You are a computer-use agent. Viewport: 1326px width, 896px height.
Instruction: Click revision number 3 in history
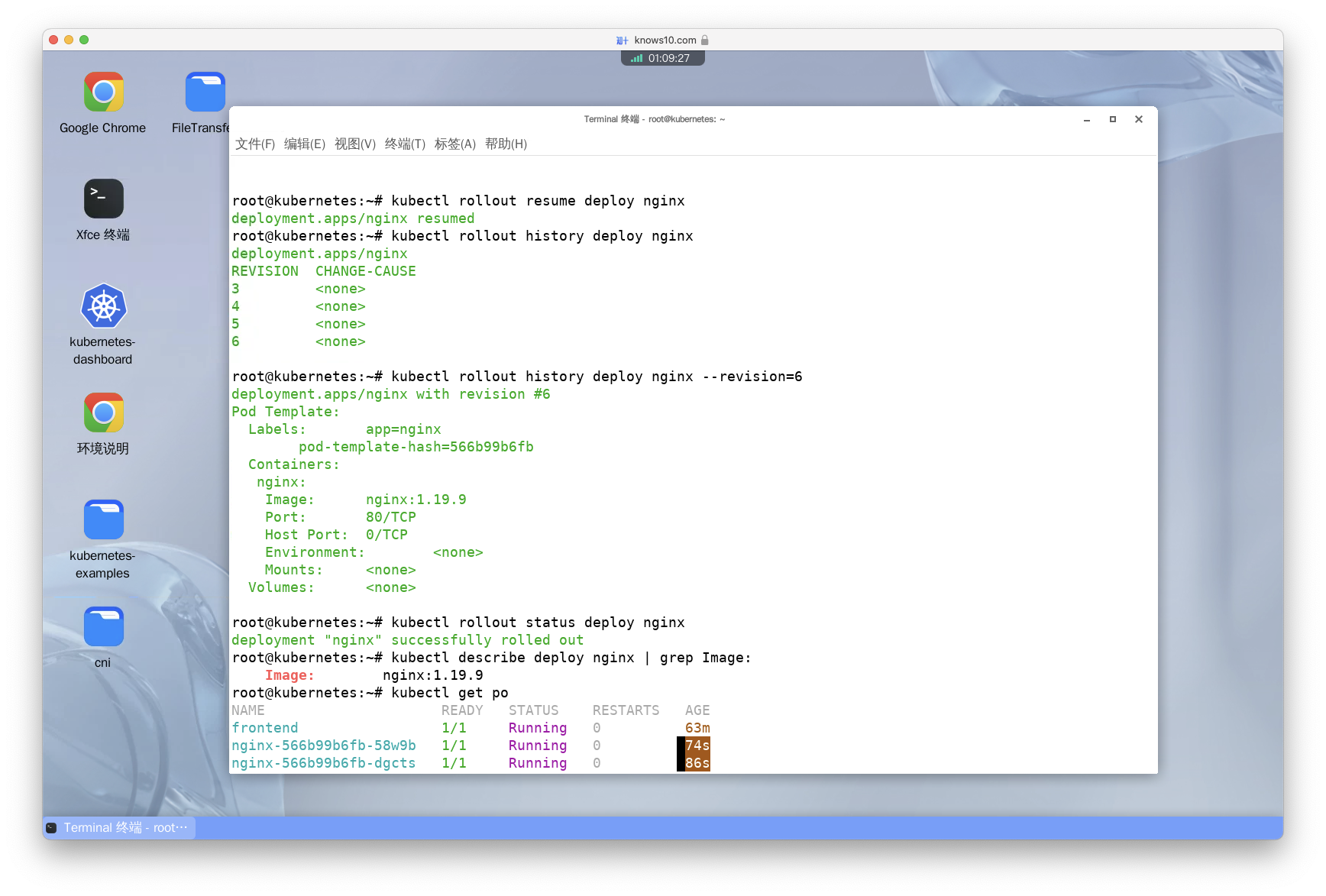coord(235,289)
